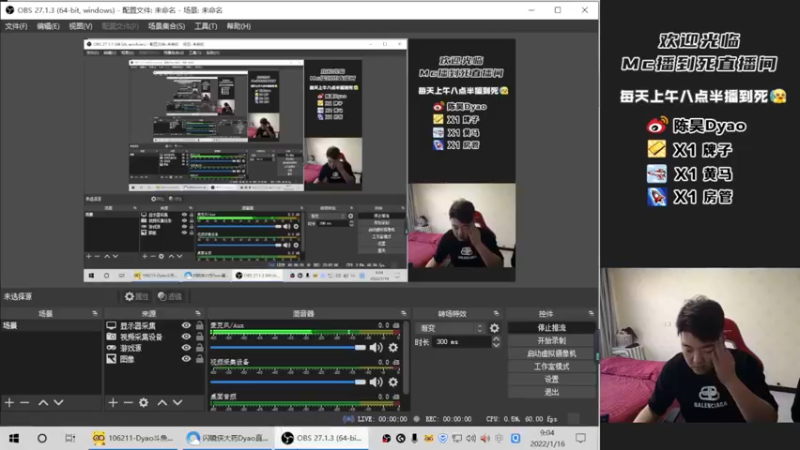Open the Cortana search circle on taskbar
800x450 pixels.
[x=42, y=438]
